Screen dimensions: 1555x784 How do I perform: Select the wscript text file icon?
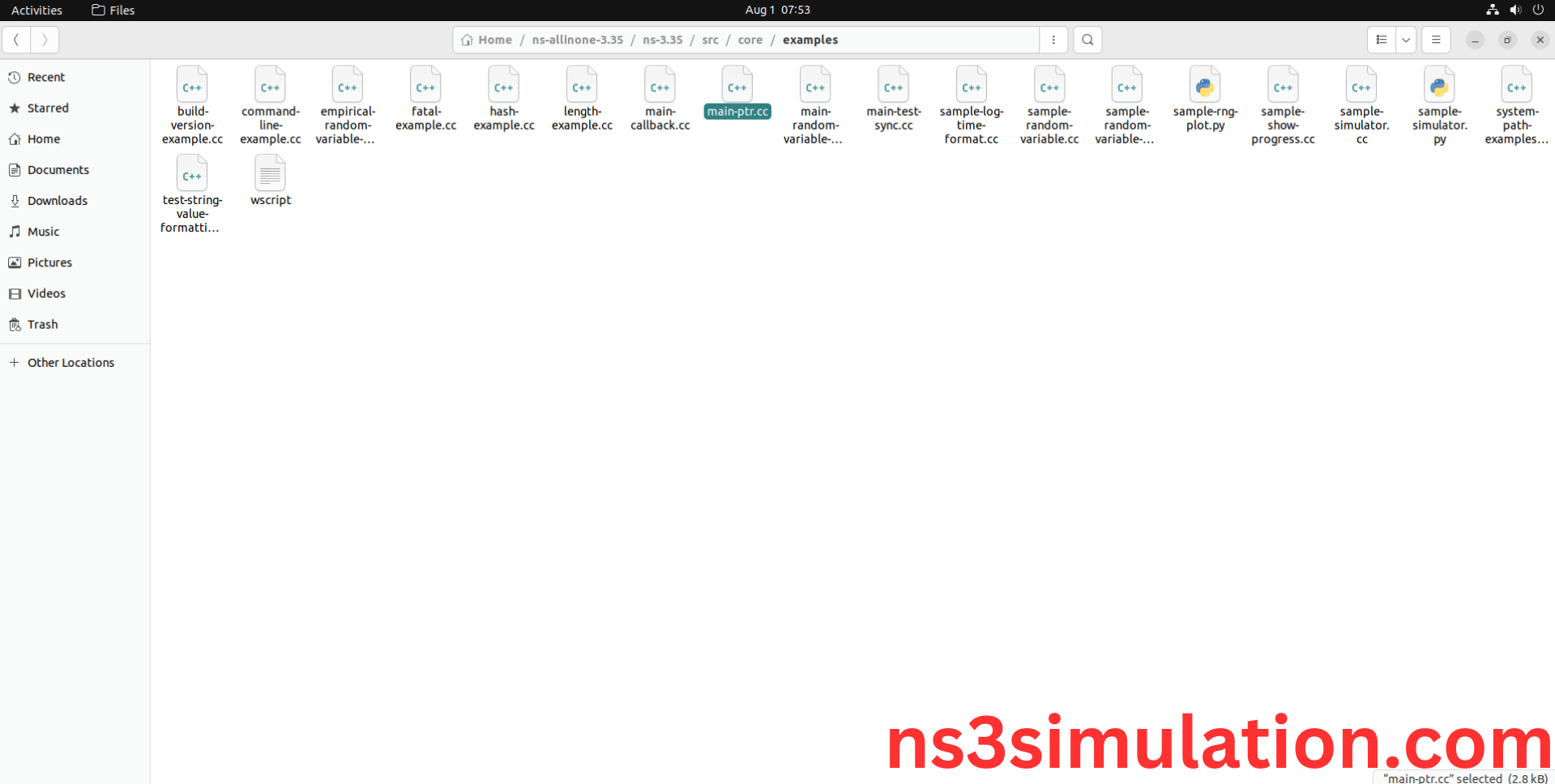pyautogui.click(x=270, y=174)
